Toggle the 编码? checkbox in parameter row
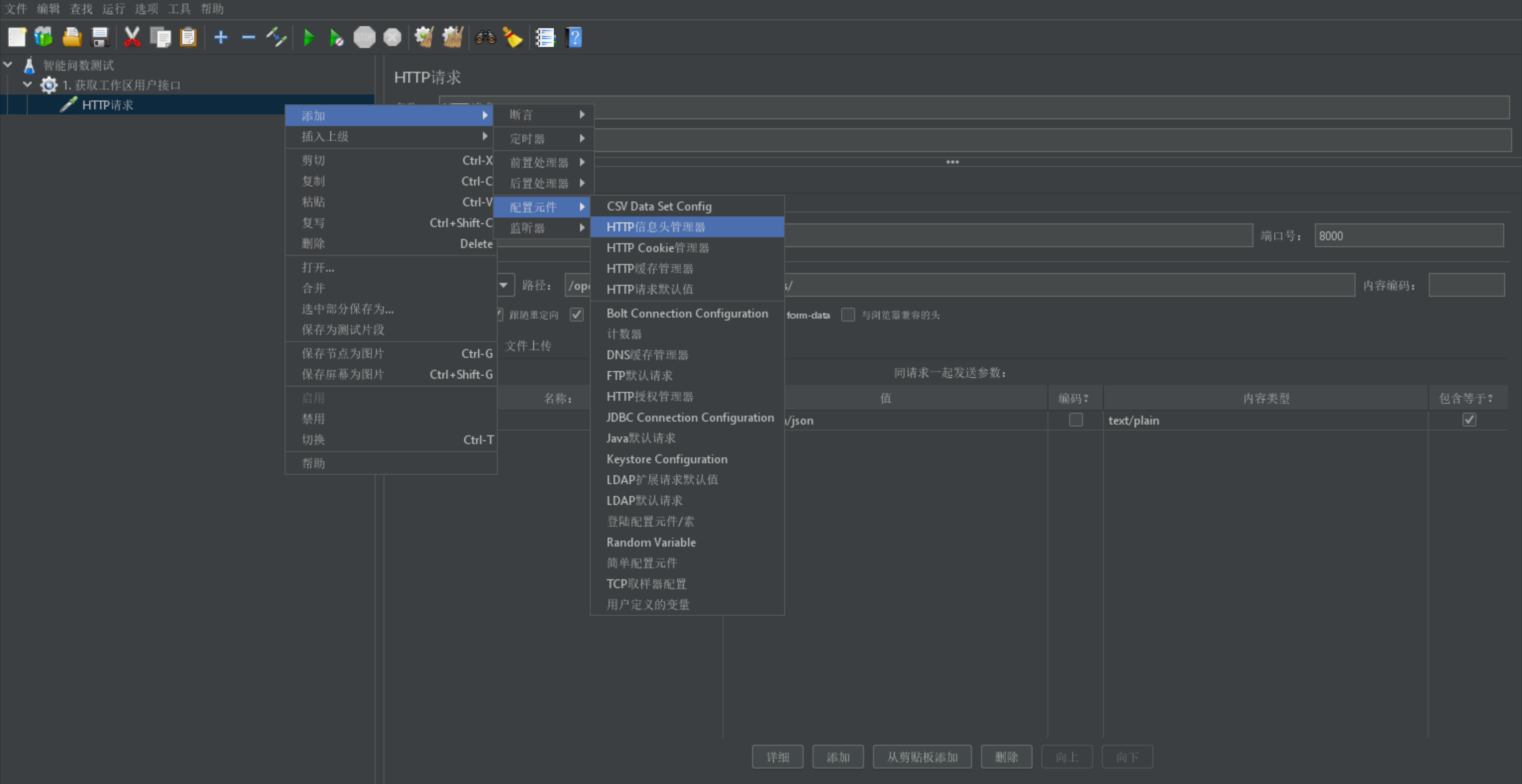The image size is (1522, 784). [x=1075, y=419]
